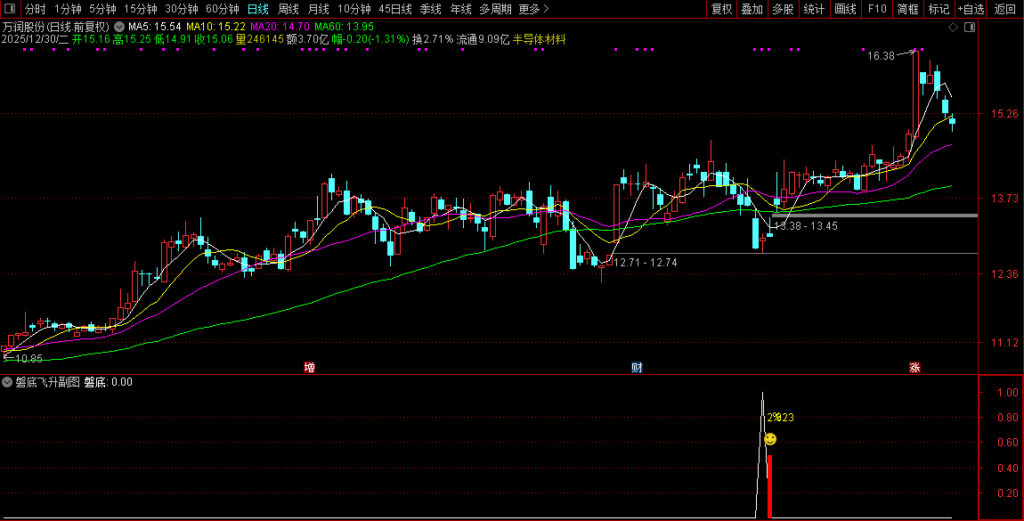
Task: Click the panel toggle icon at top-left
Action: click(x=10, y=9)
